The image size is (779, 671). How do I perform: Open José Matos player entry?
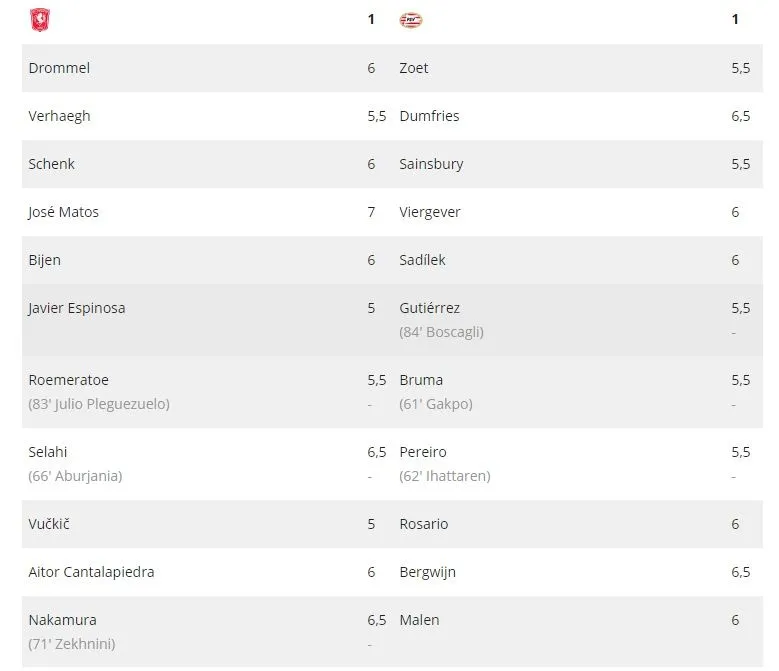pos(63,212)
